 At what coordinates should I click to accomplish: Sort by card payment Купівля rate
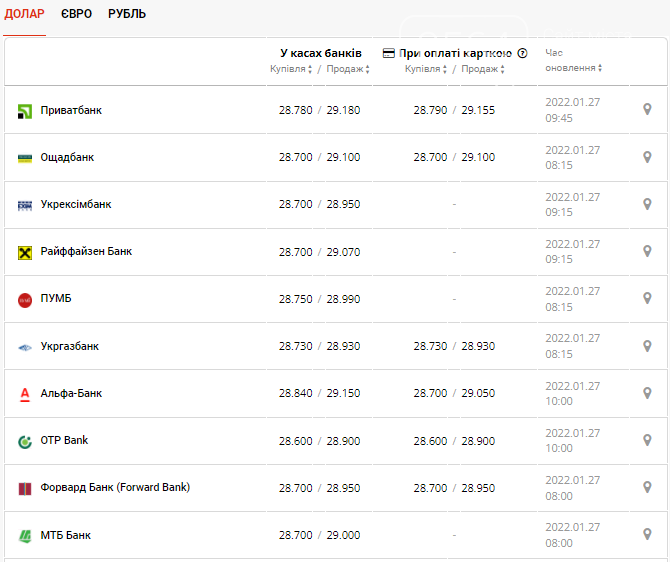coord(426,69)
